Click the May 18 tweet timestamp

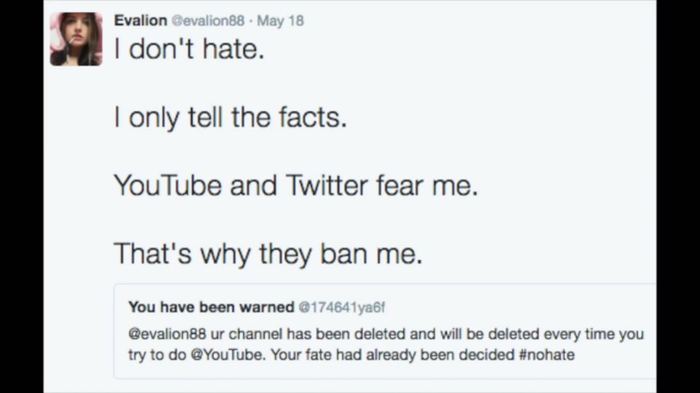point(280,21)
